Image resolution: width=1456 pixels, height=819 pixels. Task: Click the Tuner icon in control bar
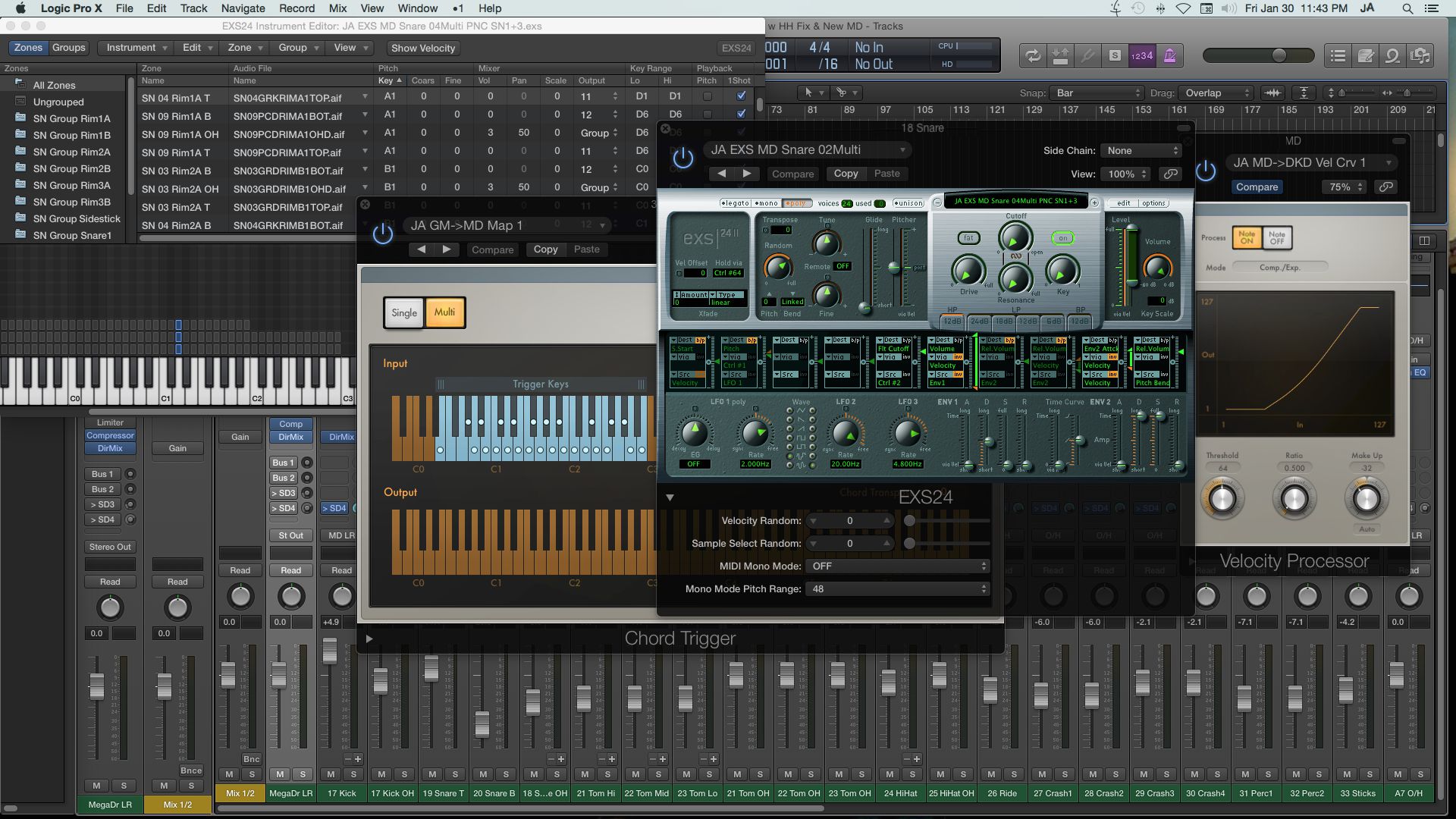pos(1087,55)
